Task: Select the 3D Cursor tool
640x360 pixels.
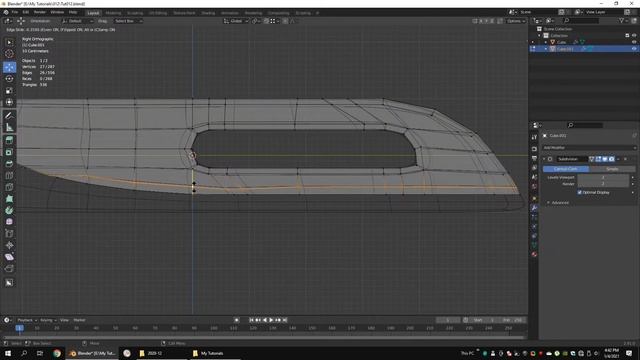Action: (x=9, y=54)
